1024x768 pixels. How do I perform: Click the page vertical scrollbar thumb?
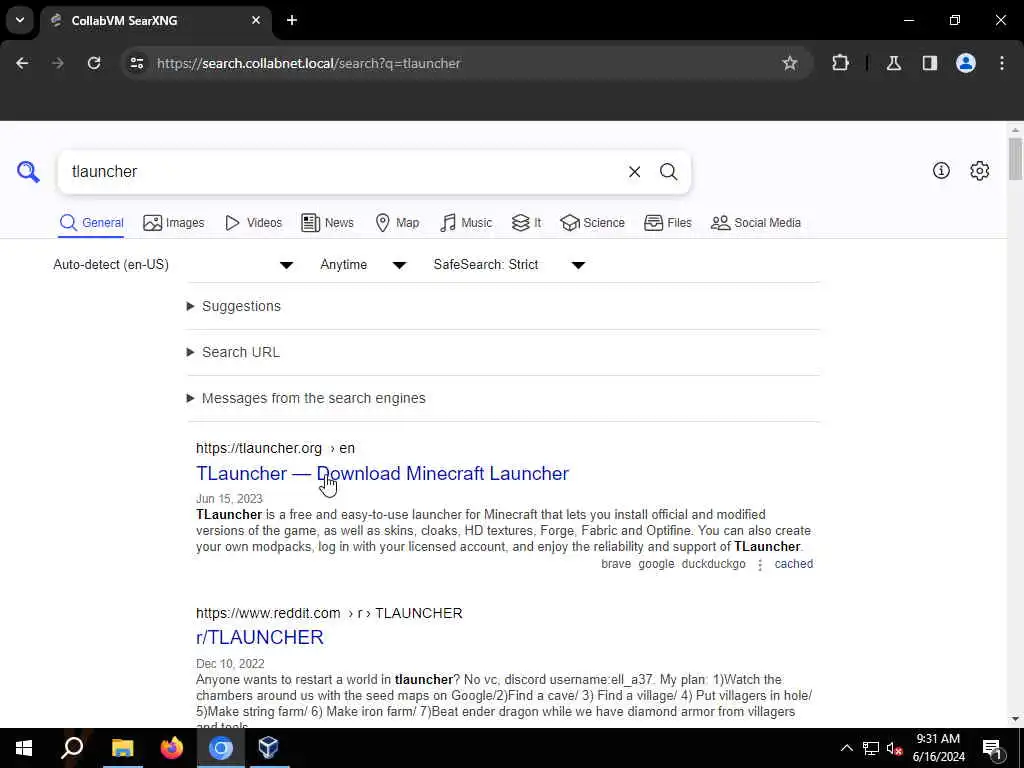1015,159
